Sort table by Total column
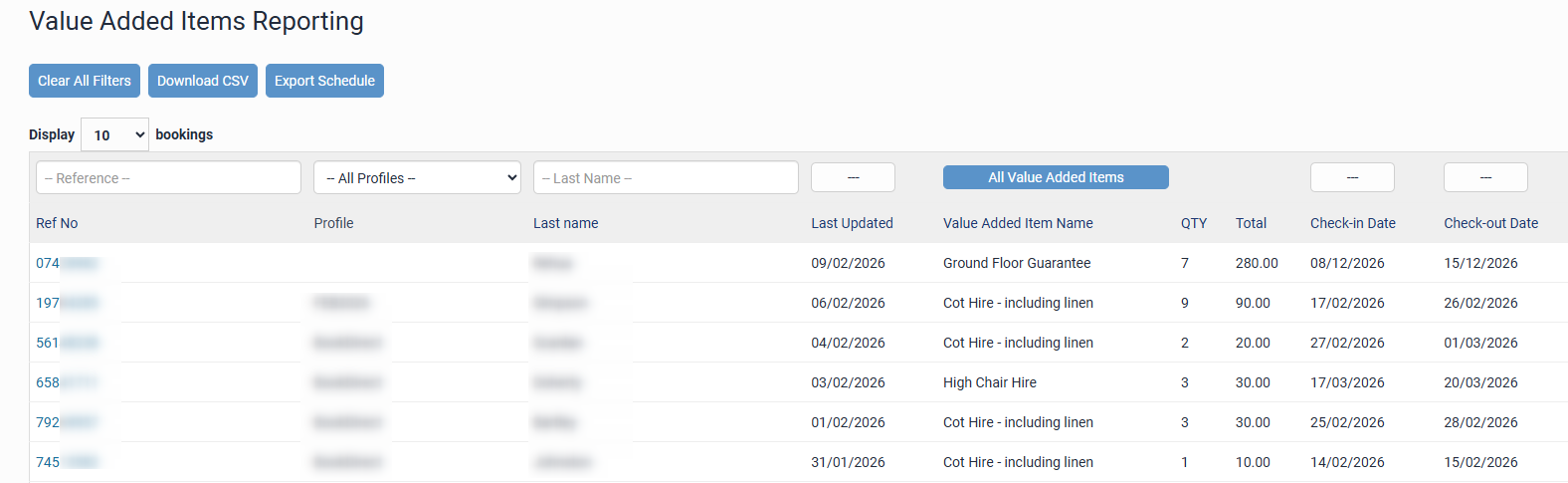 1251,223
